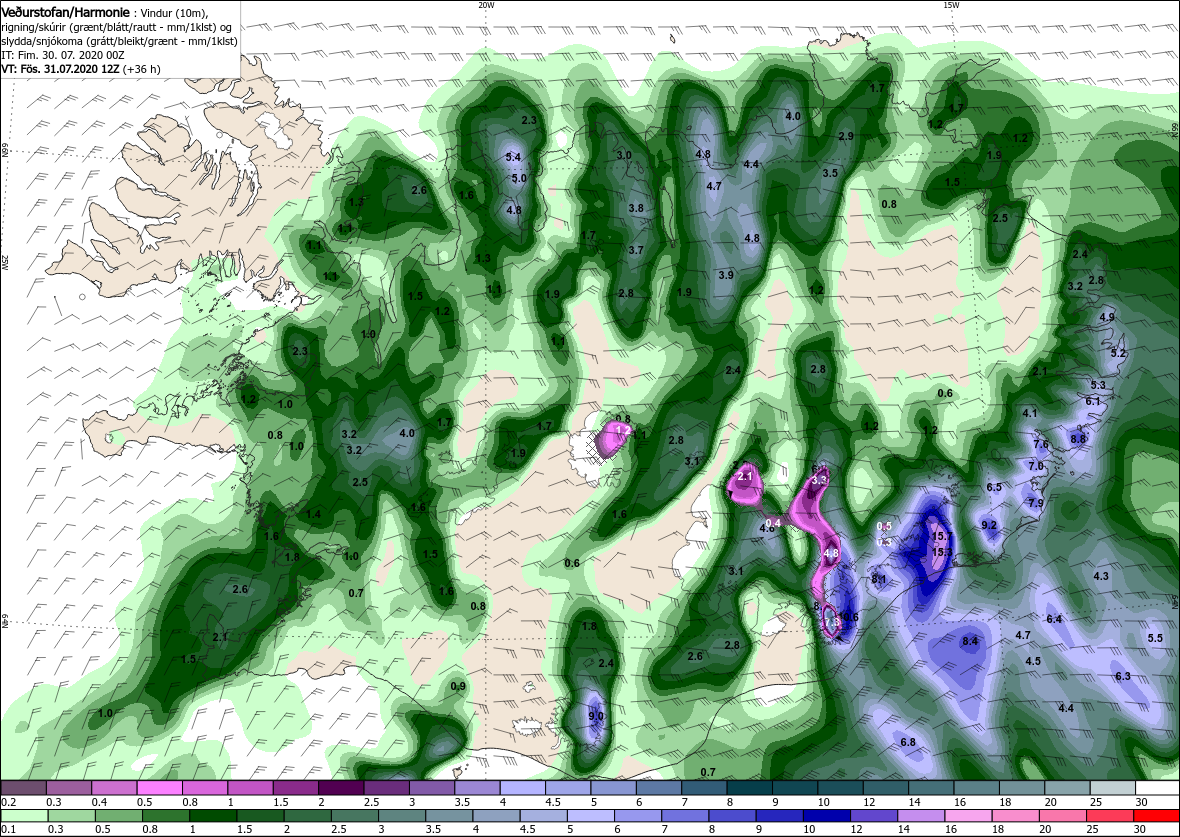Select the 3.8 precipitation value
1180x837 pixels.
pyautogui.click(x=636, y=208)
